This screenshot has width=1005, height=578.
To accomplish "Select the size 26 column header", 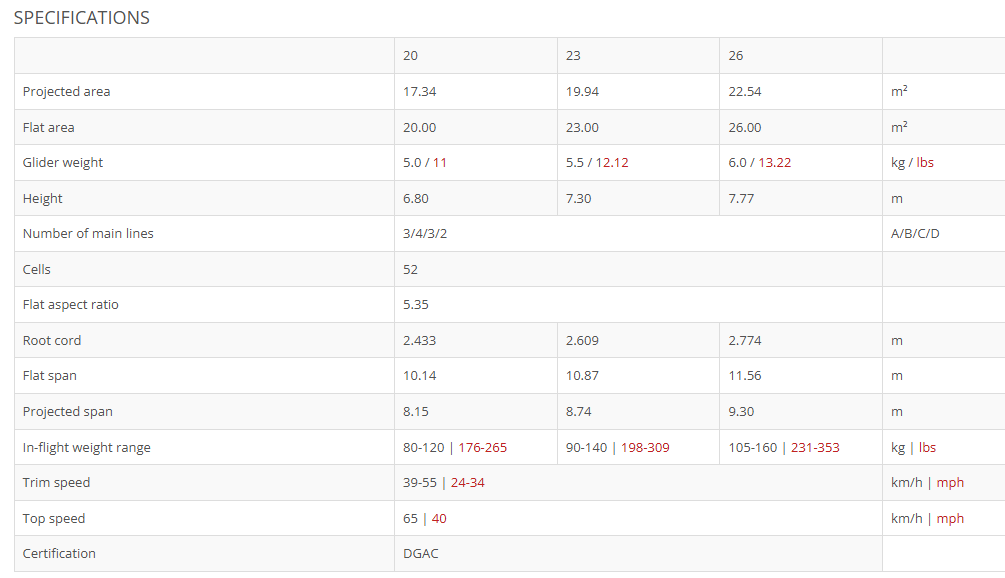I will [x=736, y=56].
